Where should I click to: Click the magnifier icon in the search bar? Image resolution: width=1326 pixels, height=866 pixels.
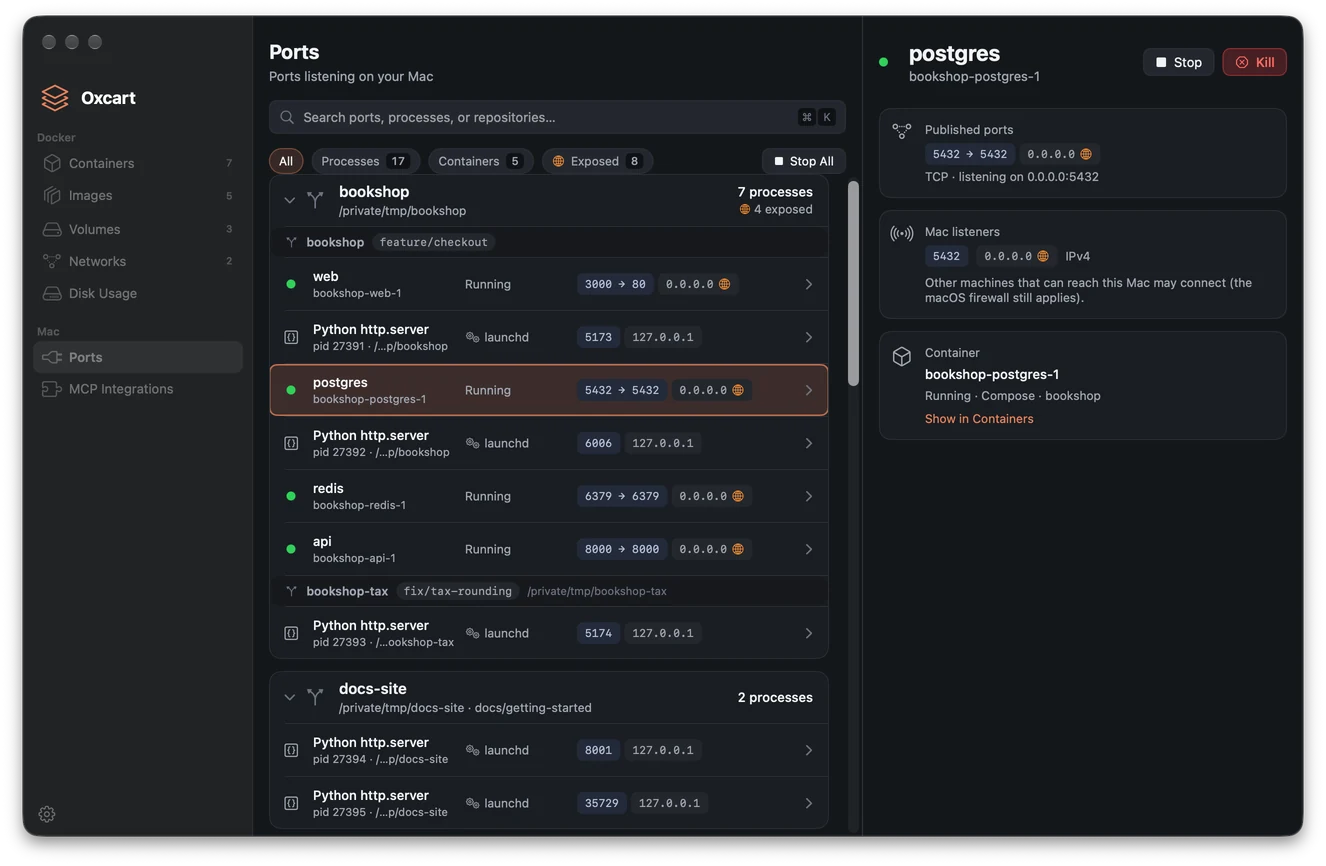pos(287,117)
